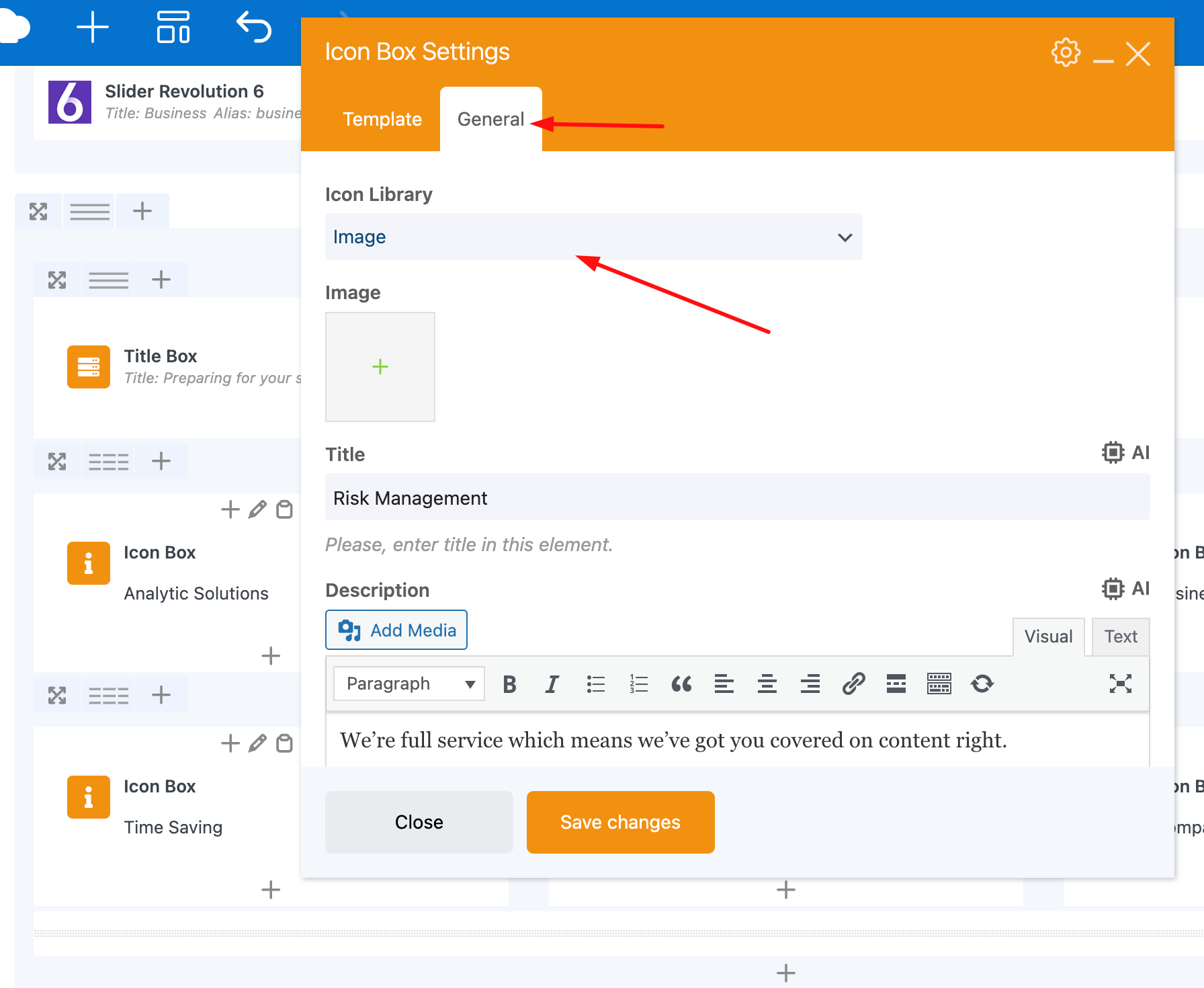Click the Undo arrow in top bar
The image size is (1204, 988).
tap(254, 28)
